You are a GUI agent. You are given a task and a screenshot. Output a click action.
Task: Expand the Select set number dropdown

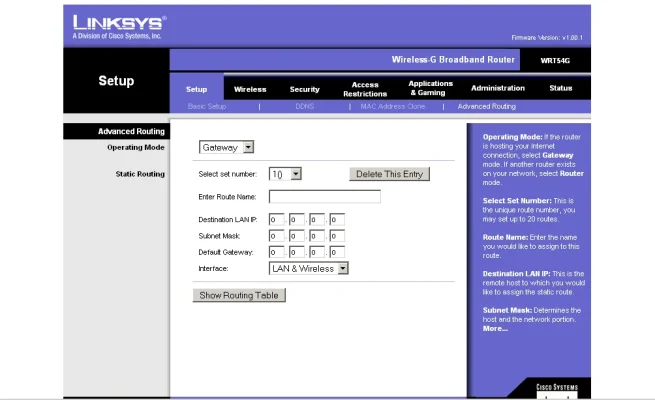(285, 174)
